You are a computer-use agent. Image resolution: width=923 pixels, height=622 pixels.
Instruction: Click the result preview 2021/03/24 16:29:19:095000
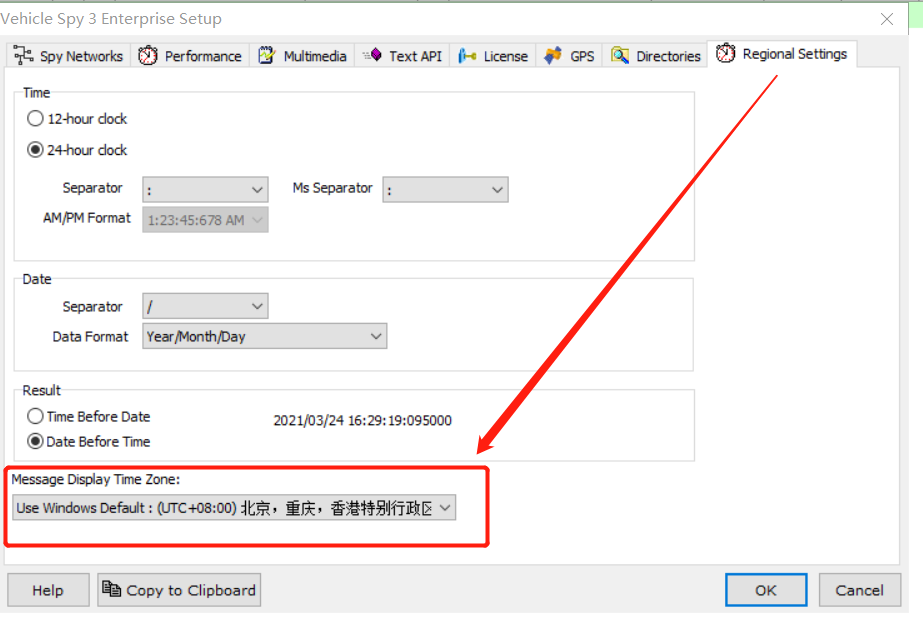point(363,420)
